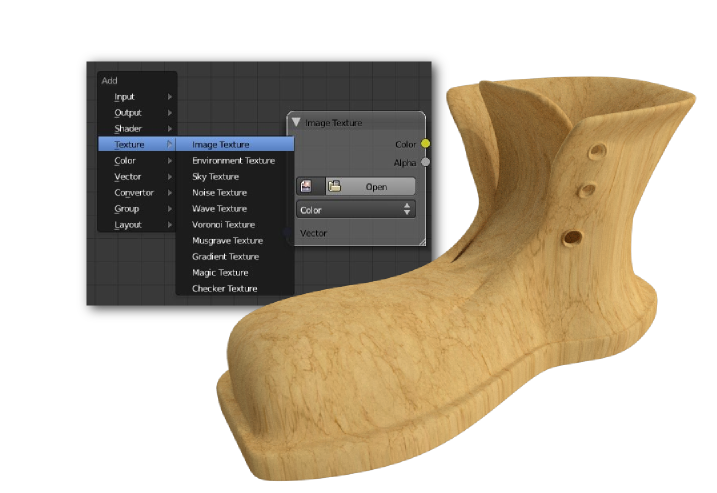This screenshot has width=717, height=493.
Task: Choose Voronoi Texture
Action: coord(235,225)
